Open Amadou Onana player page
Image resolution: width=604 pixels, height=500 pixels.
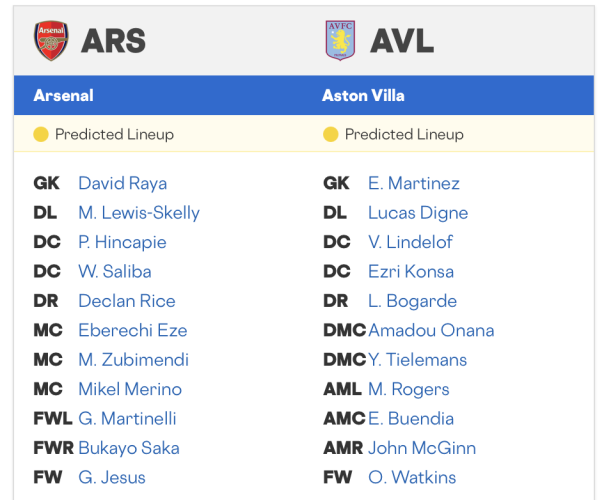pos(431,330)
